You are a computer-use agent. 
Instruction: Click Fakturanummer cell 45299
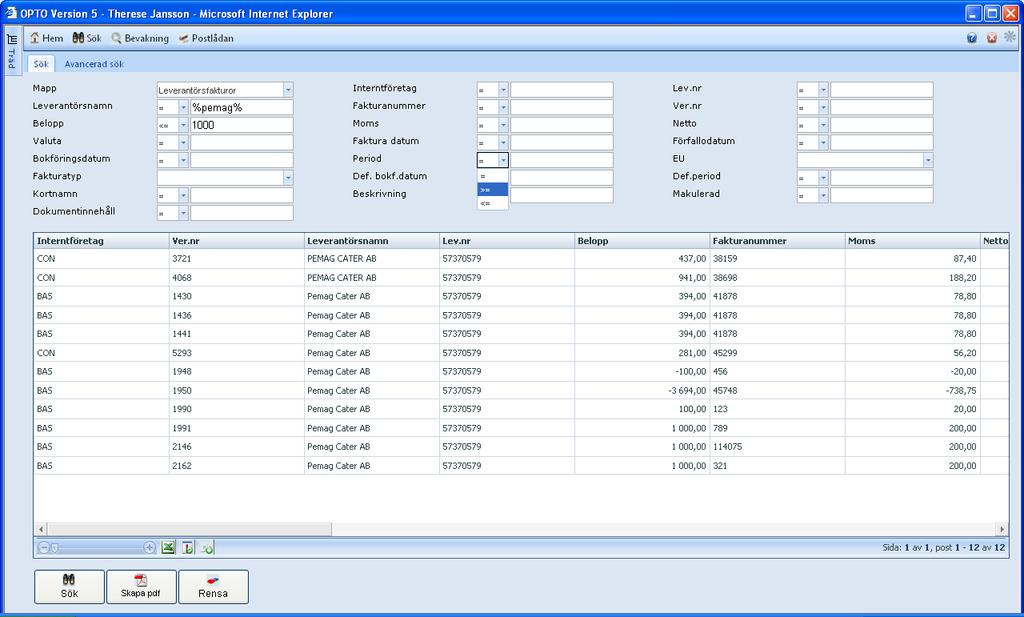point(777,353)
